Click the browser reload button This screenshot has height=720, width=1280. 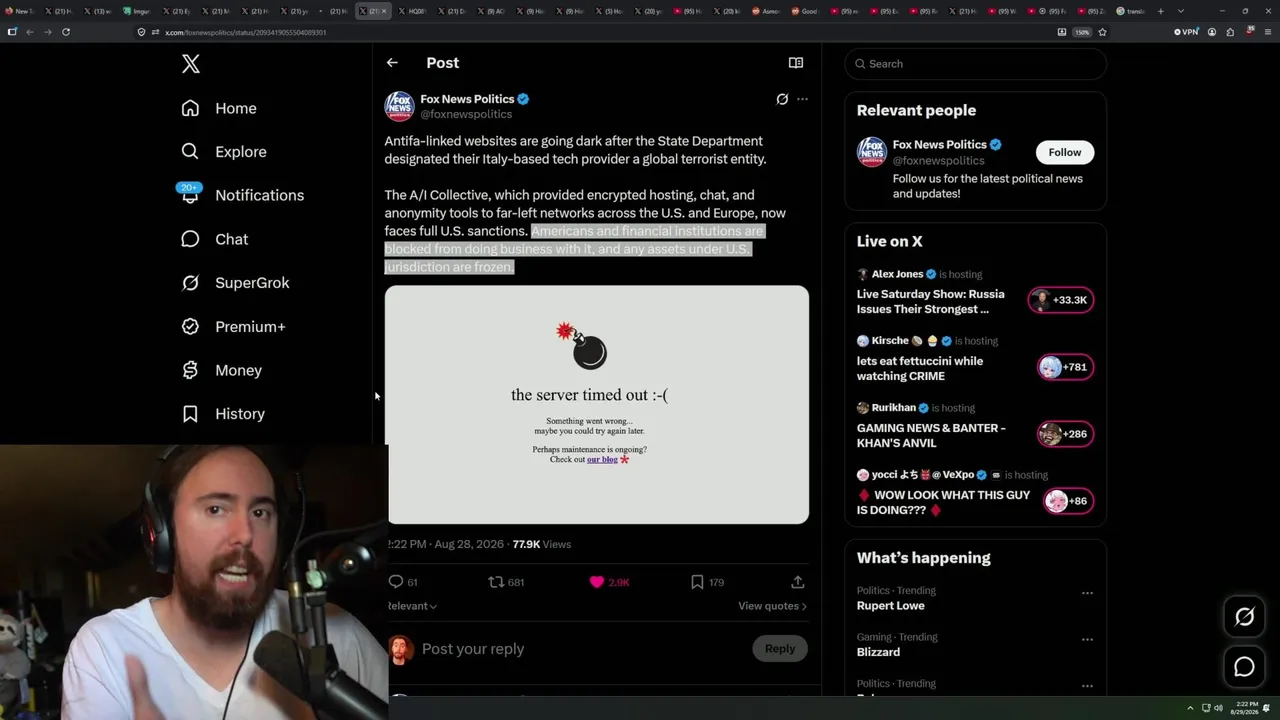point(66,32)
